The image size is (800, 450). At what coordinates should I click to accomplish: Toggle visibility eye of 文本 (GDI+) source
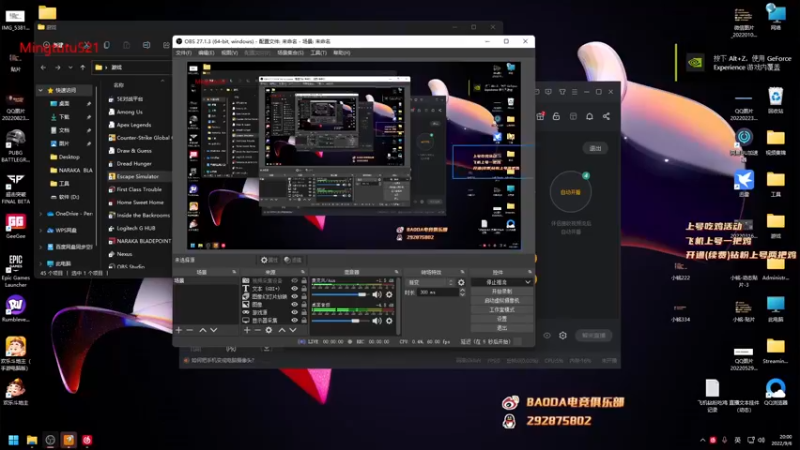coord(294,288)
